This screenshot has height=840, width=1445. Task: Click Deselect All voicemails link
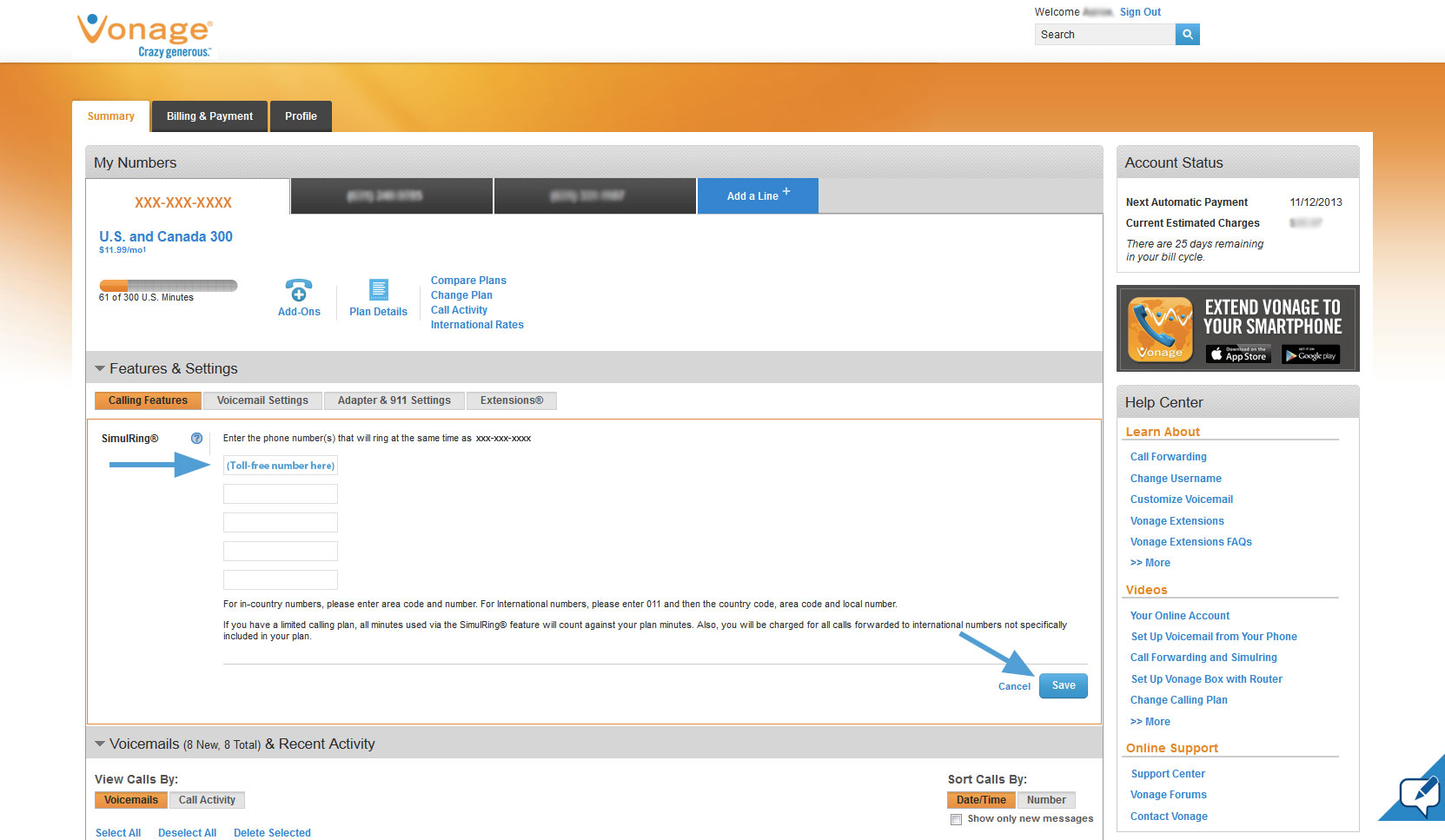tap(187, 833)
